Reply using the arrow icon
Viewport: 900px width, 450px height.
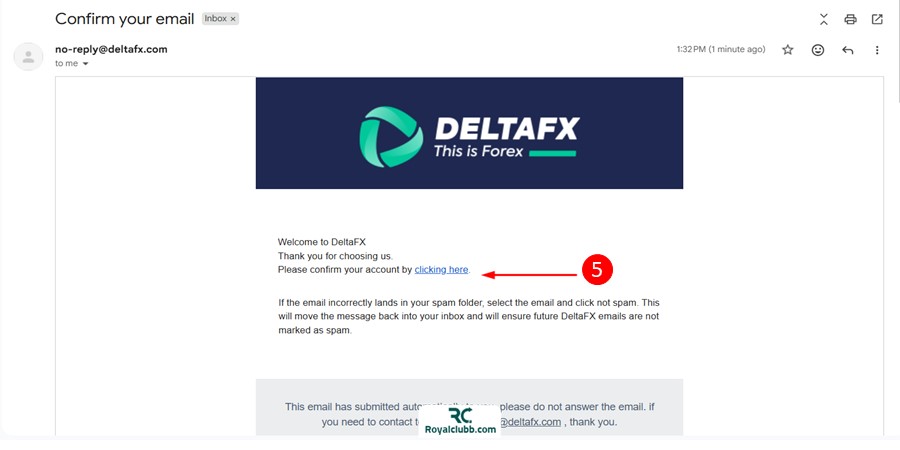point(847,50)
